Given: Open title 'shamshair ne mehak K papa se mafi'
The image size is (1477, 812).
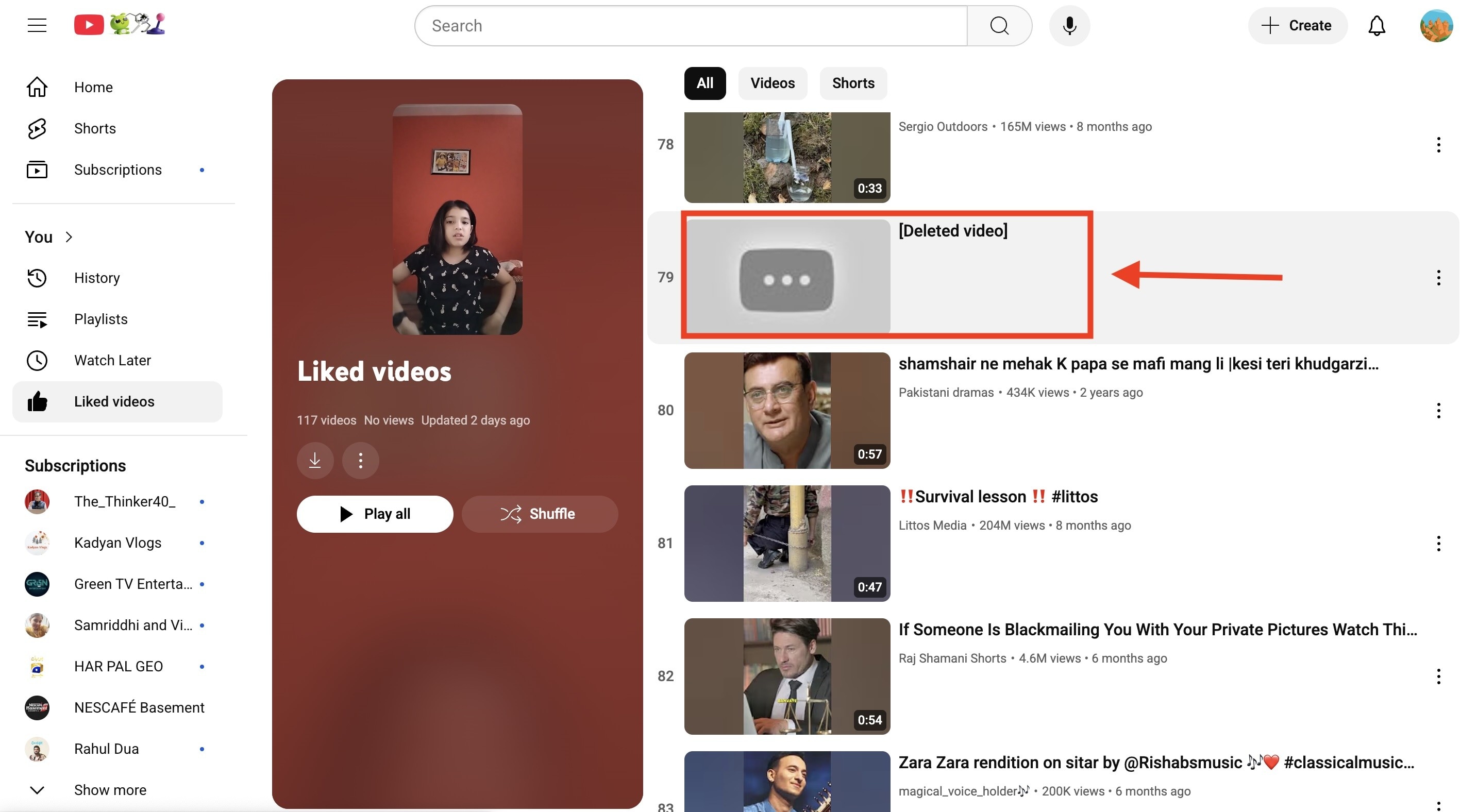Looking at the screenshot, I should coord(1138,364).
